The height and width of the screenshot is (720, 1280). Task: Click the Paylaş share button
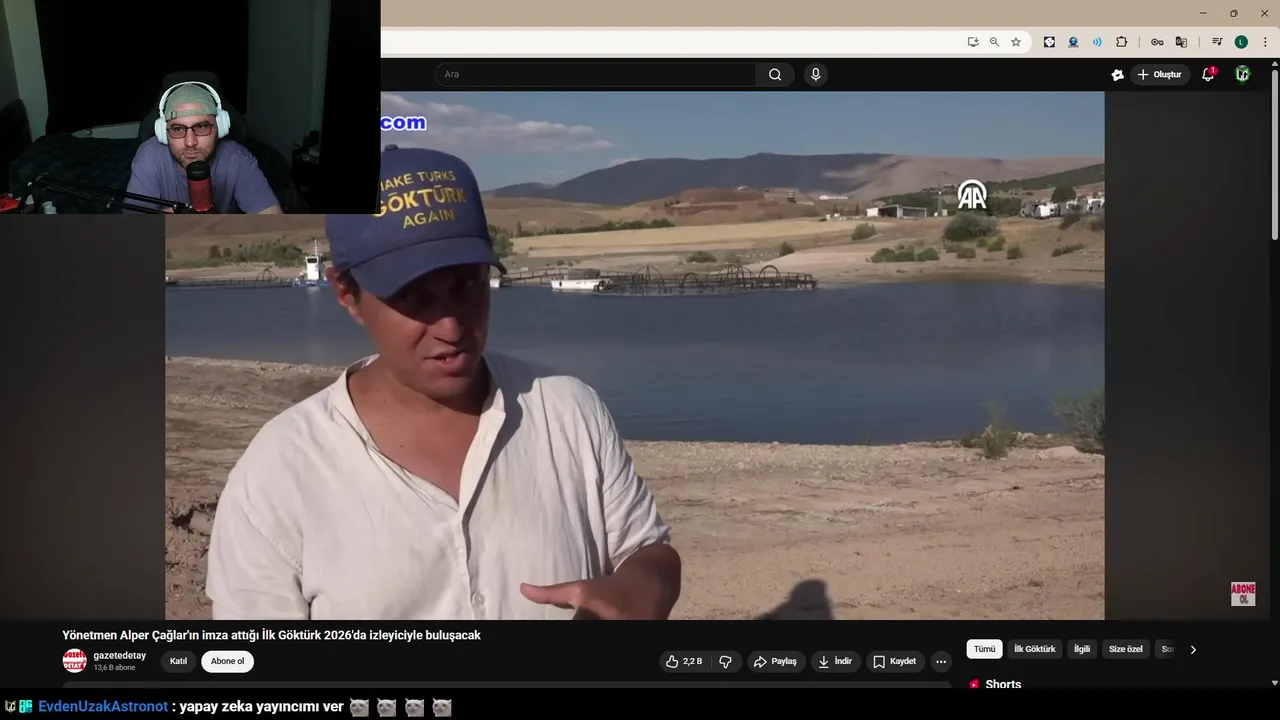(776, 661)
